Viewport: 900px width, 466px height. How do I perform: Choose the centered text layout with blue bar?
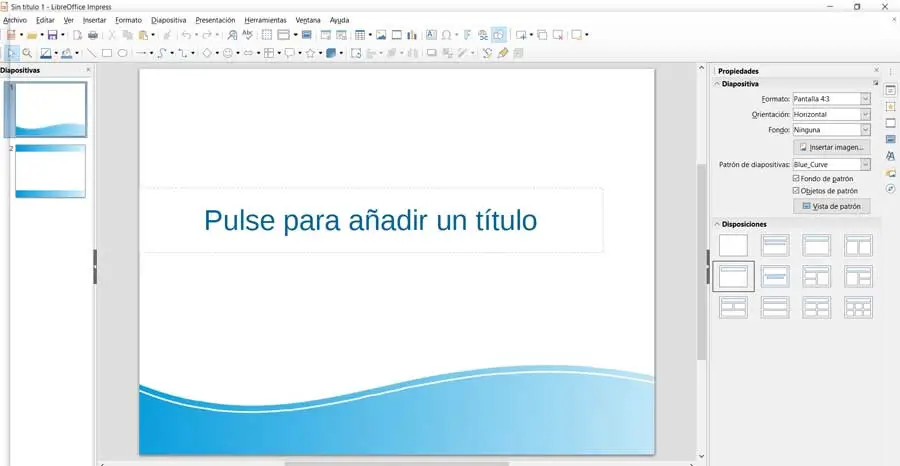pos(775,277)
